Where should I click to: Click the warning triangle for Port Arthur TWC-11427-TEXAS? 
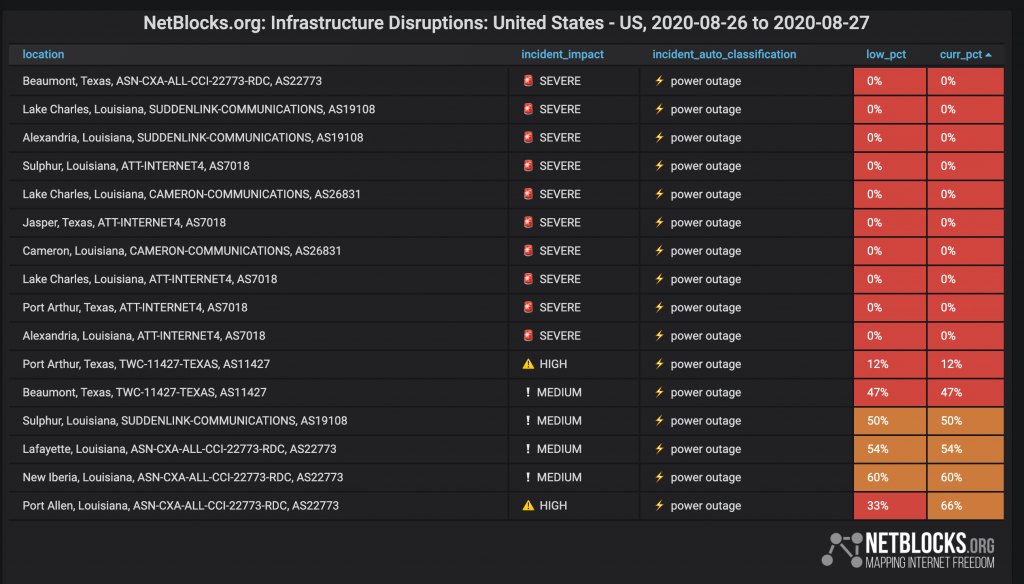tap(528, 364)
